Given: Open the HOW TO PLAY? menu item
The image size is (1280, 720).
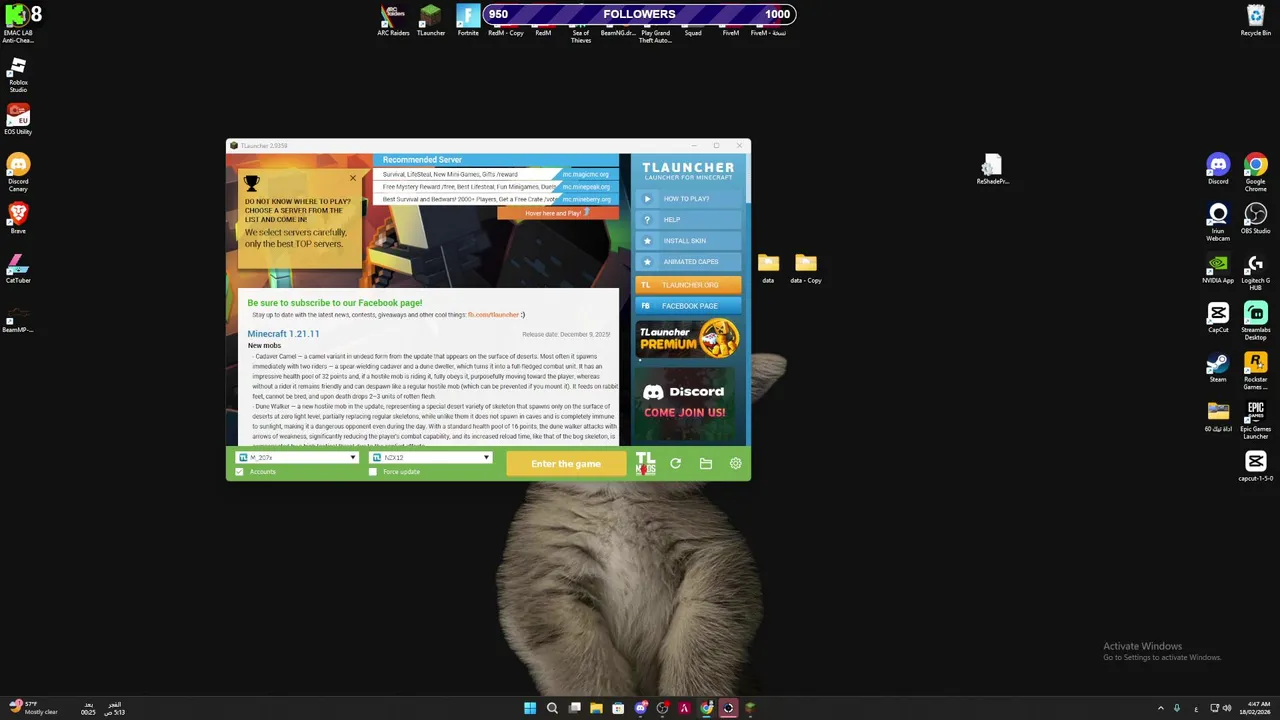Looking at the screenshot, I should (688, 199).
